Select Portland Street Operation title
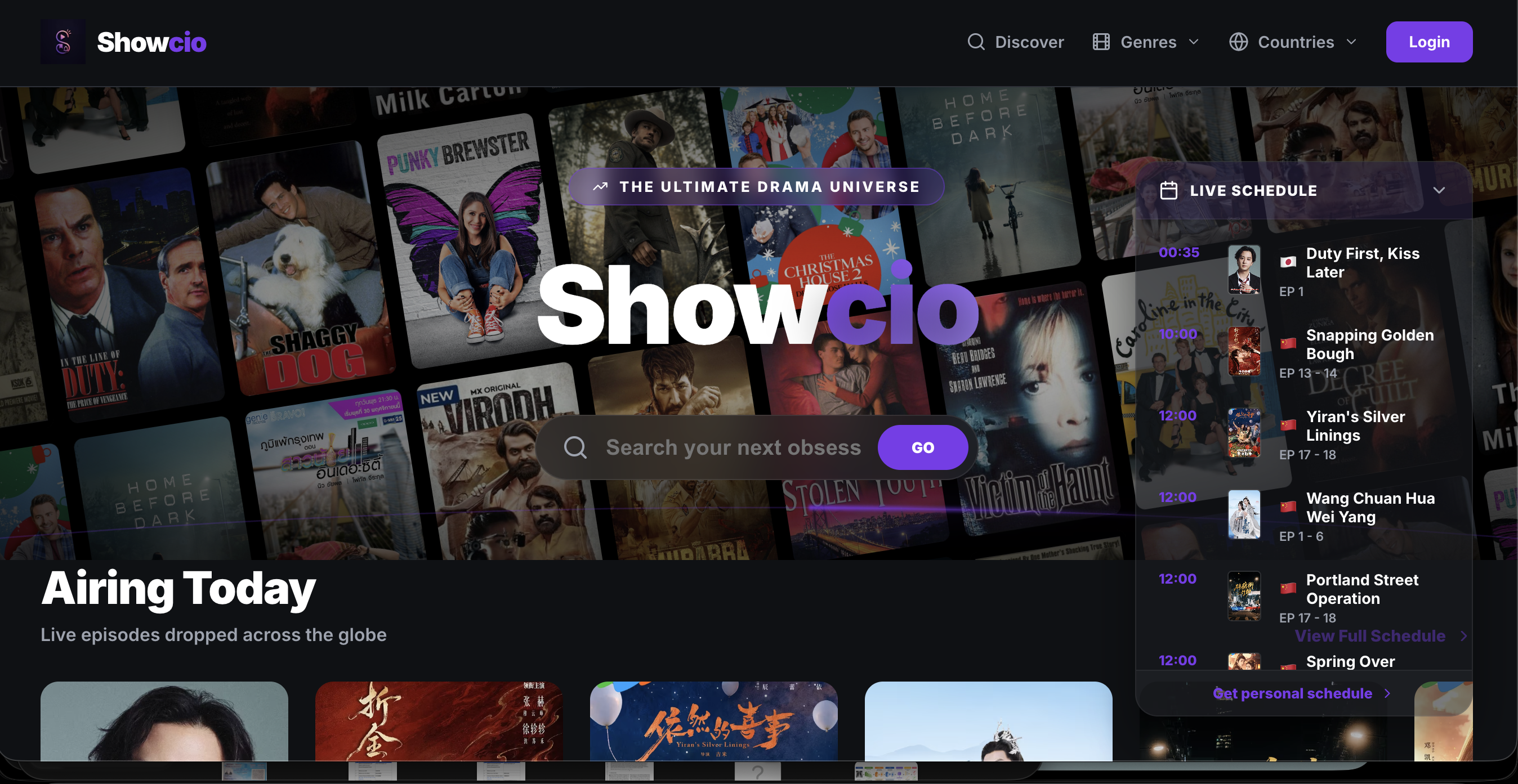This screenshot has width=1518, height=784. pyautogui.click(x=1362, y=589)
